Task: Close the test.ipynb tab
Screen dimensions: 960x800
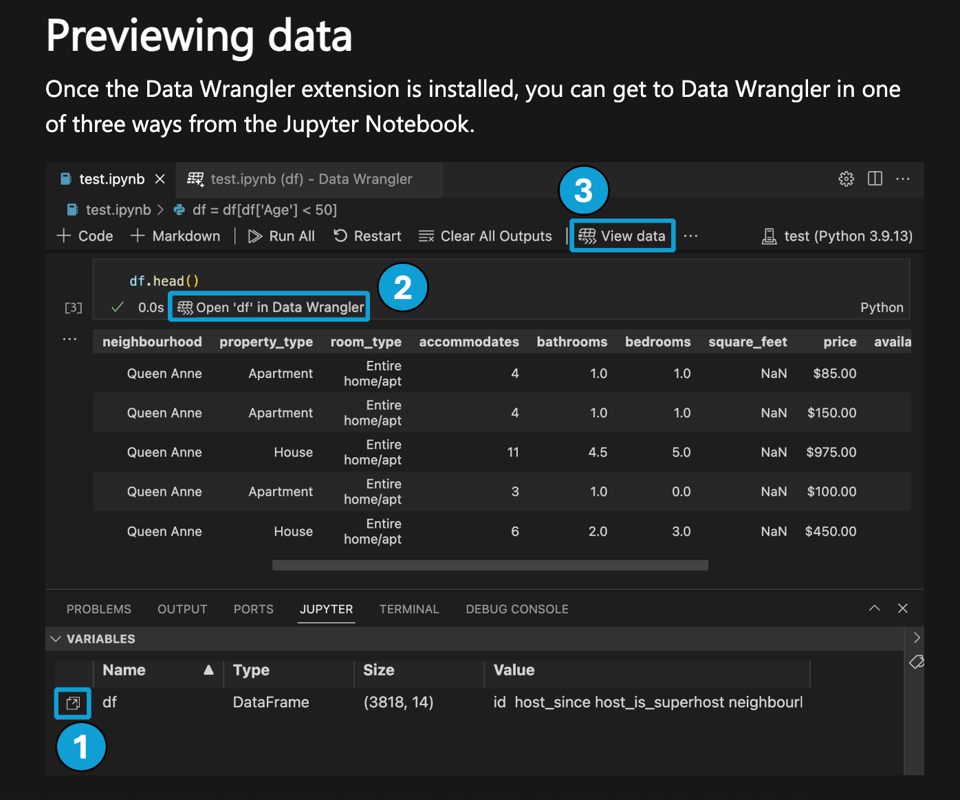Action: tap(160, 179)
